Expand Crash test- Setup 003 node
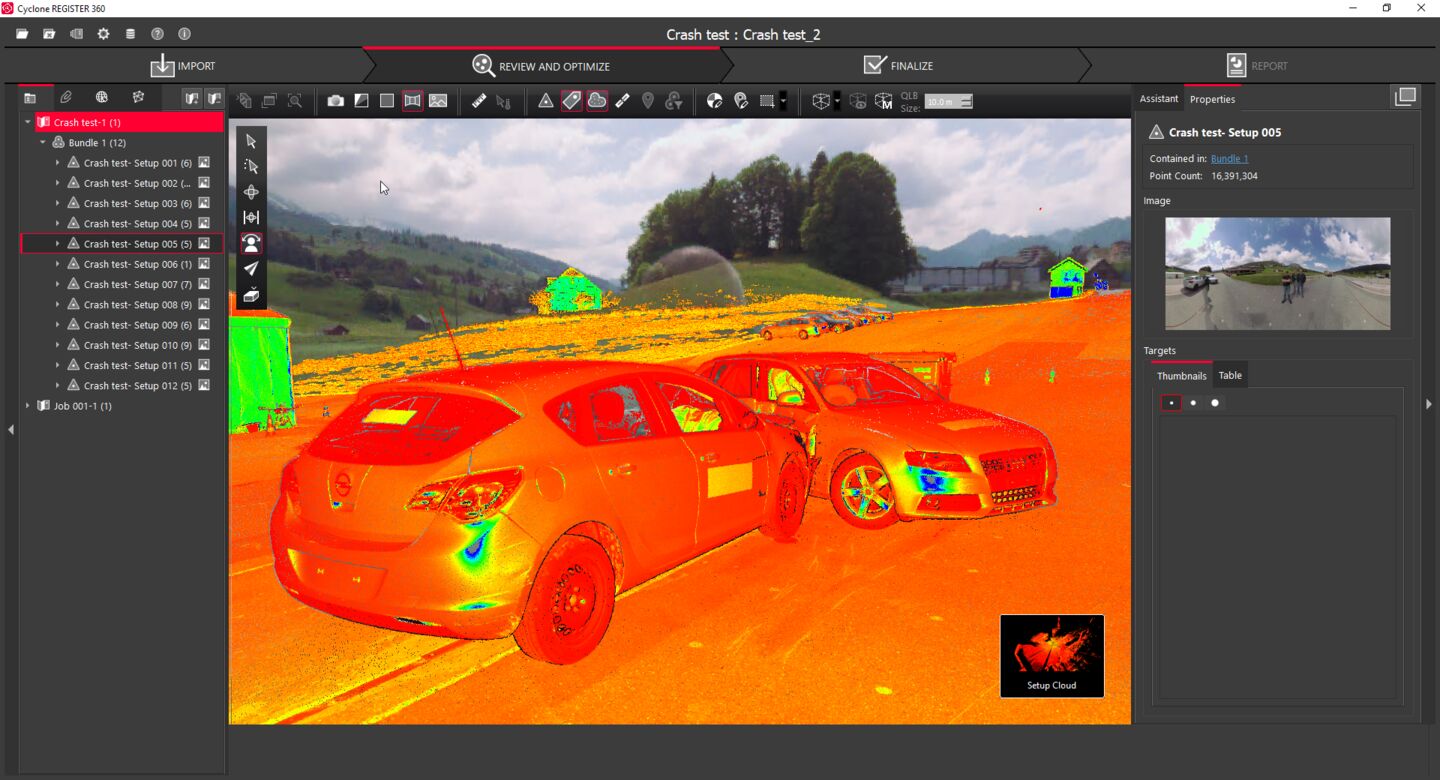Screen dimensions: 1440x780 [57, 204]
